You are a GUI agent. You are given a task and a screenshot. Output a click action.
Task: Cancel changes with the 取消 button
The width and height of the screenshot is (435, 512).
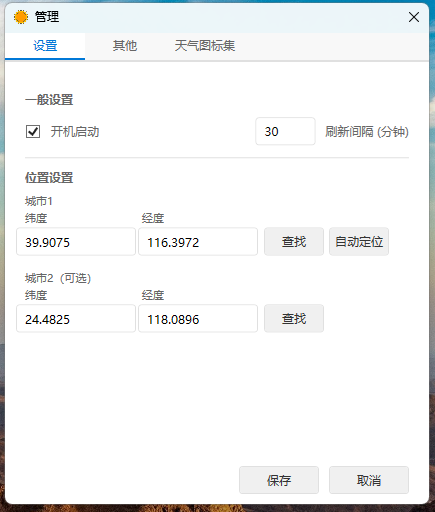pos(369,480)
